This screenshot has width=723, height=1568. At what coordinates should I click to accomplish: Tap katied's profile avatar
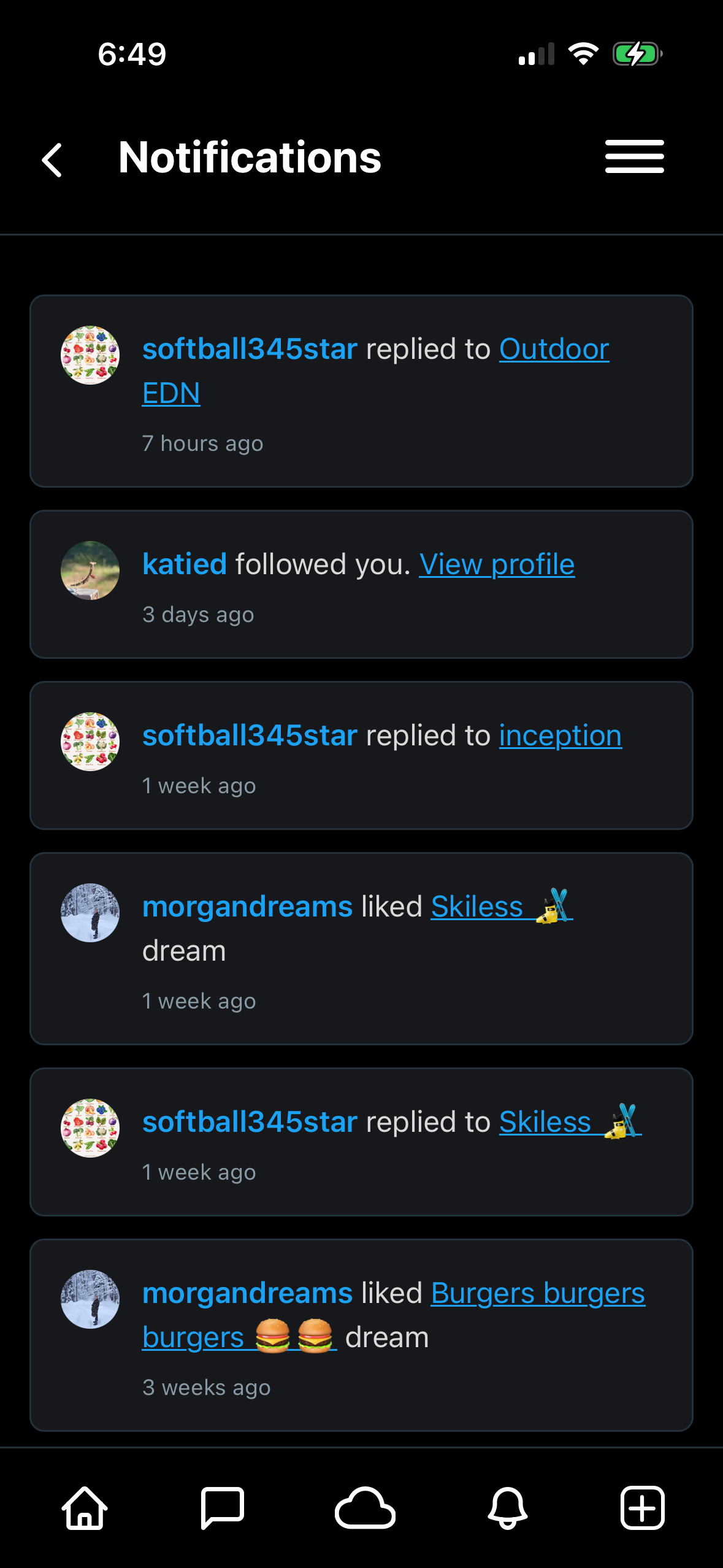(90, 571)
